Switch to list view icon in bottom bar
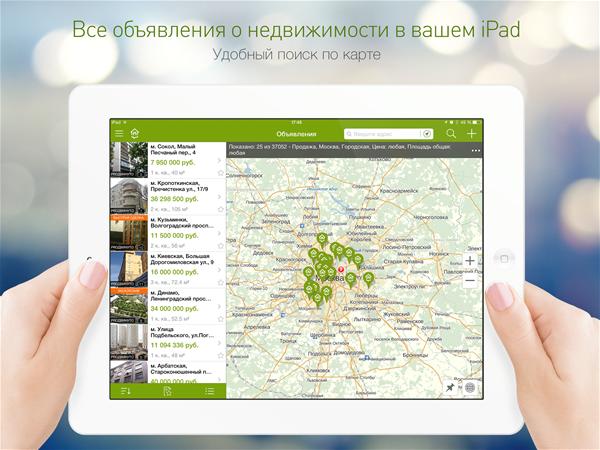Image resolution: width=600 pixels, height=450 pixels. (x=209, y=391)
